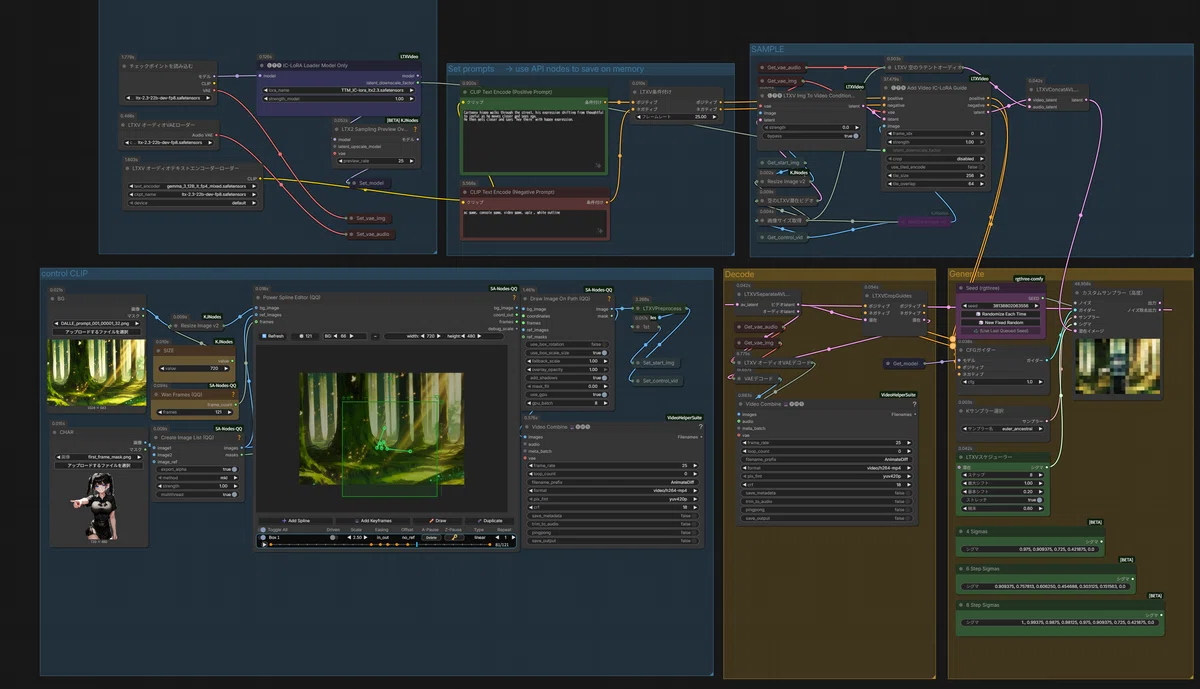1200x689 pixels.
Task: Click collapse dot of CLIP Text Encode Positive node
Action: [464, 92]
